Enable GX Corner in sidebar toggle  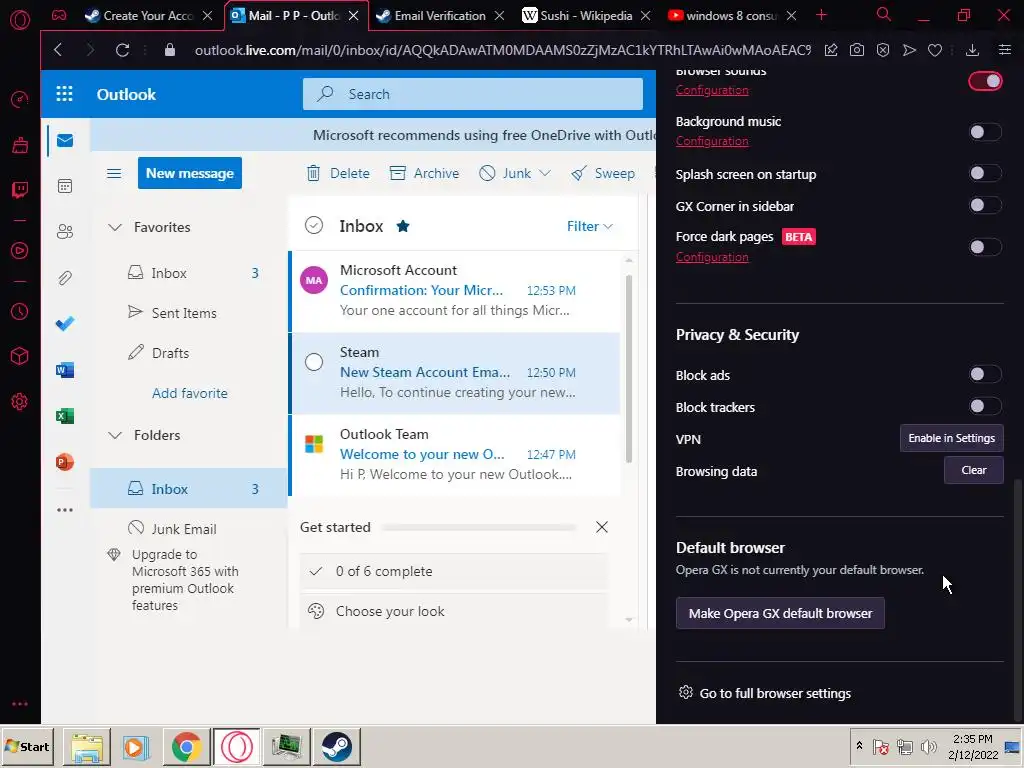(x=985, y=205)
